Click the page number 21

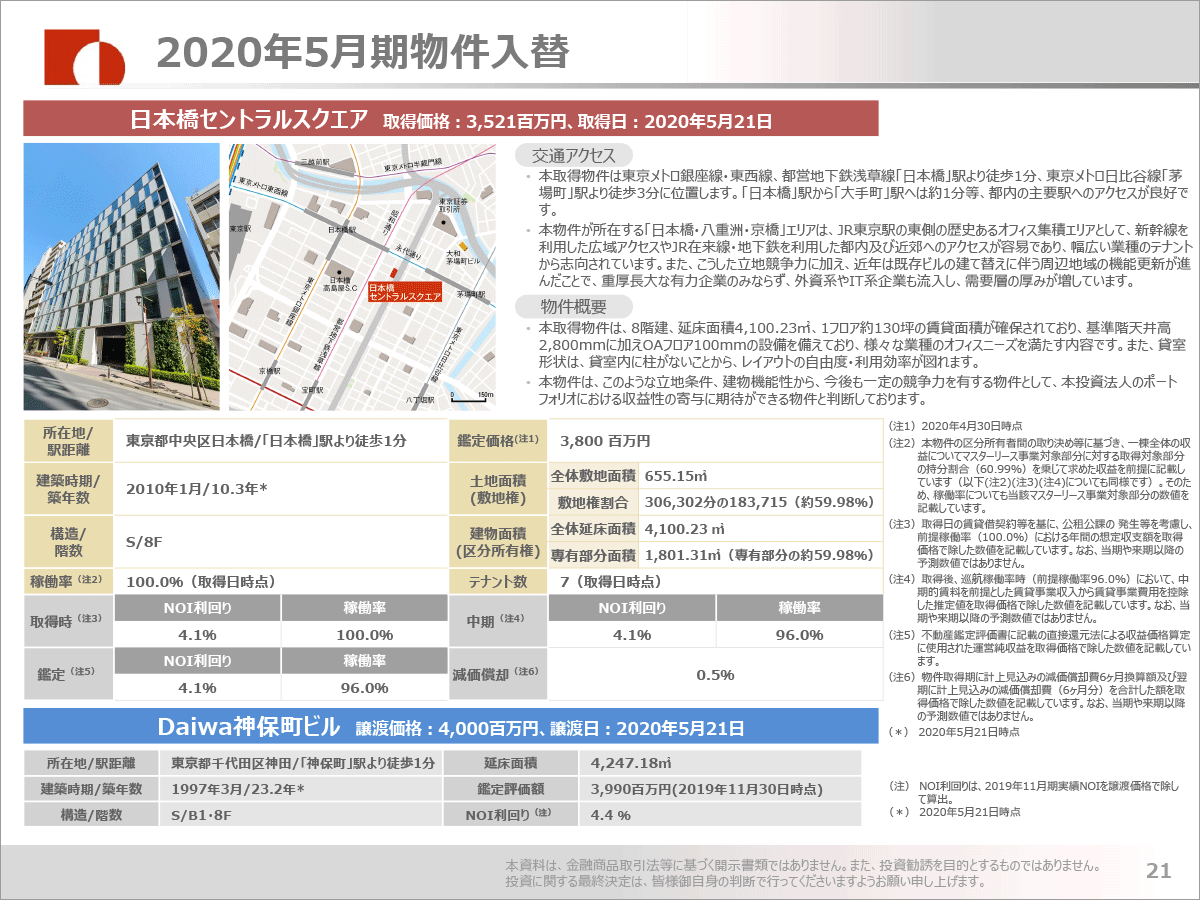1158,871
